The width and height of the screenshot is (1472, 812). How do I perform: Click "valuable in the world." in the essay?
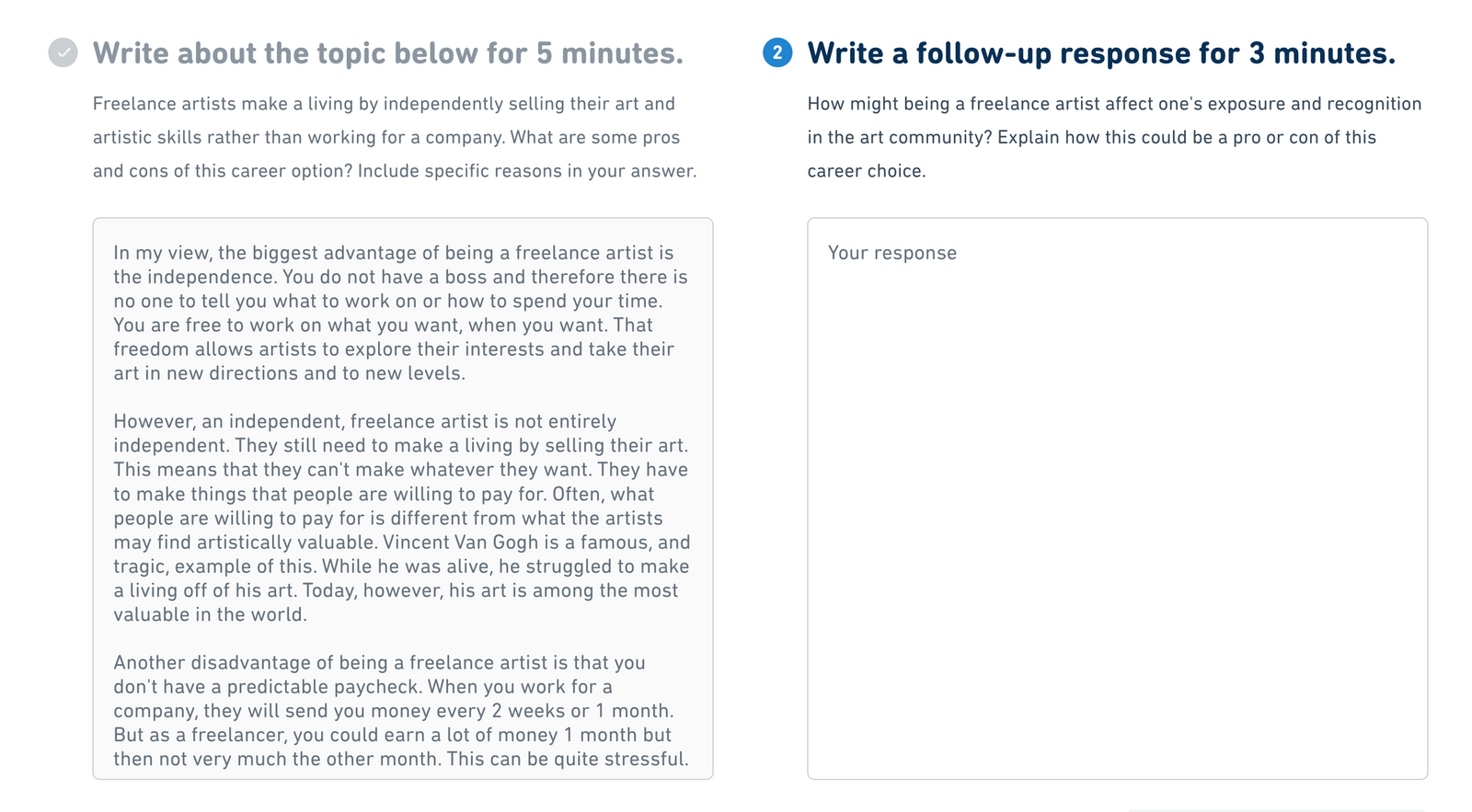click(210, 615)
